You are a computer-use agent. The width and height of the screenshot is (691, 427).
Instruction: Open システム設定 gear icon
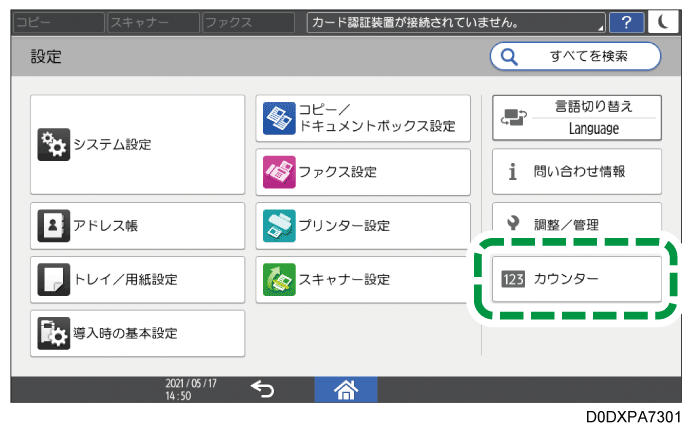click(x=53, y=145)
